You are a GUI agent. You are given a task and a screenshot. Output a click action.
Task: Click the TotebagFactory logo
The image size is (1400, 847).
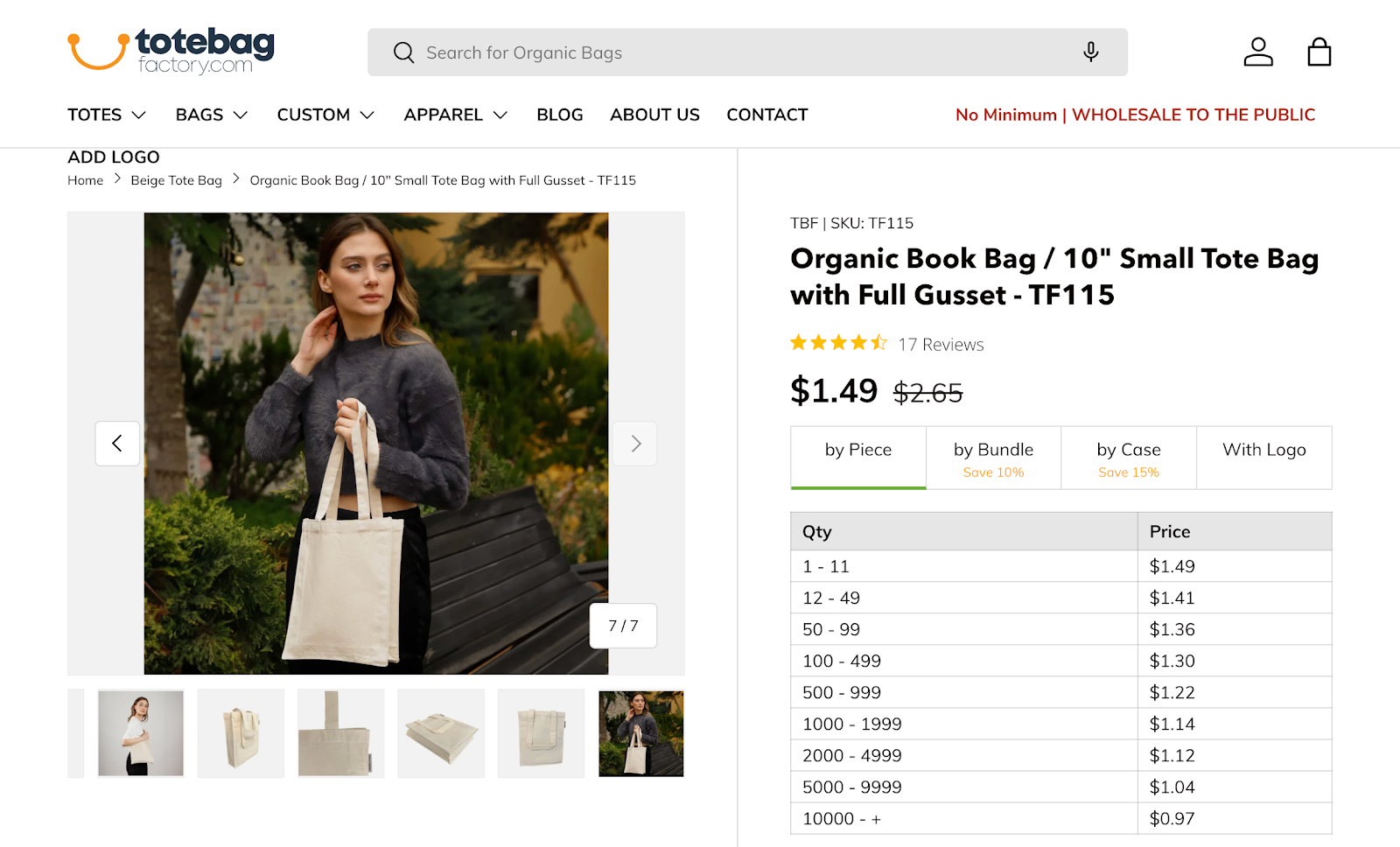click(x=171, y=50)
